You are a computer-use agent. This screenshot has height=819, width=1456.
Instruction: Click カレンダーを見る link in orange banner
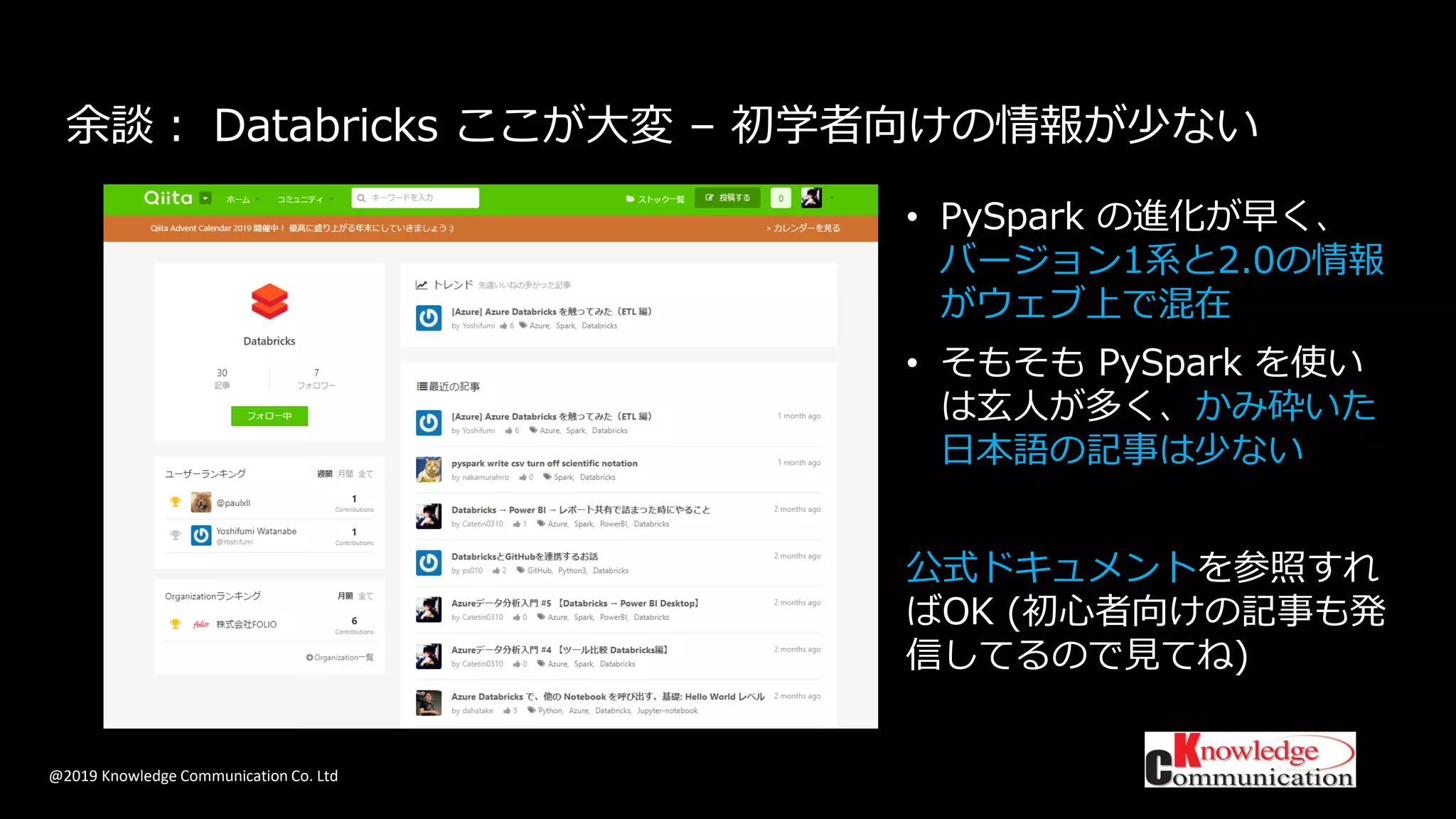click(803, 228)
